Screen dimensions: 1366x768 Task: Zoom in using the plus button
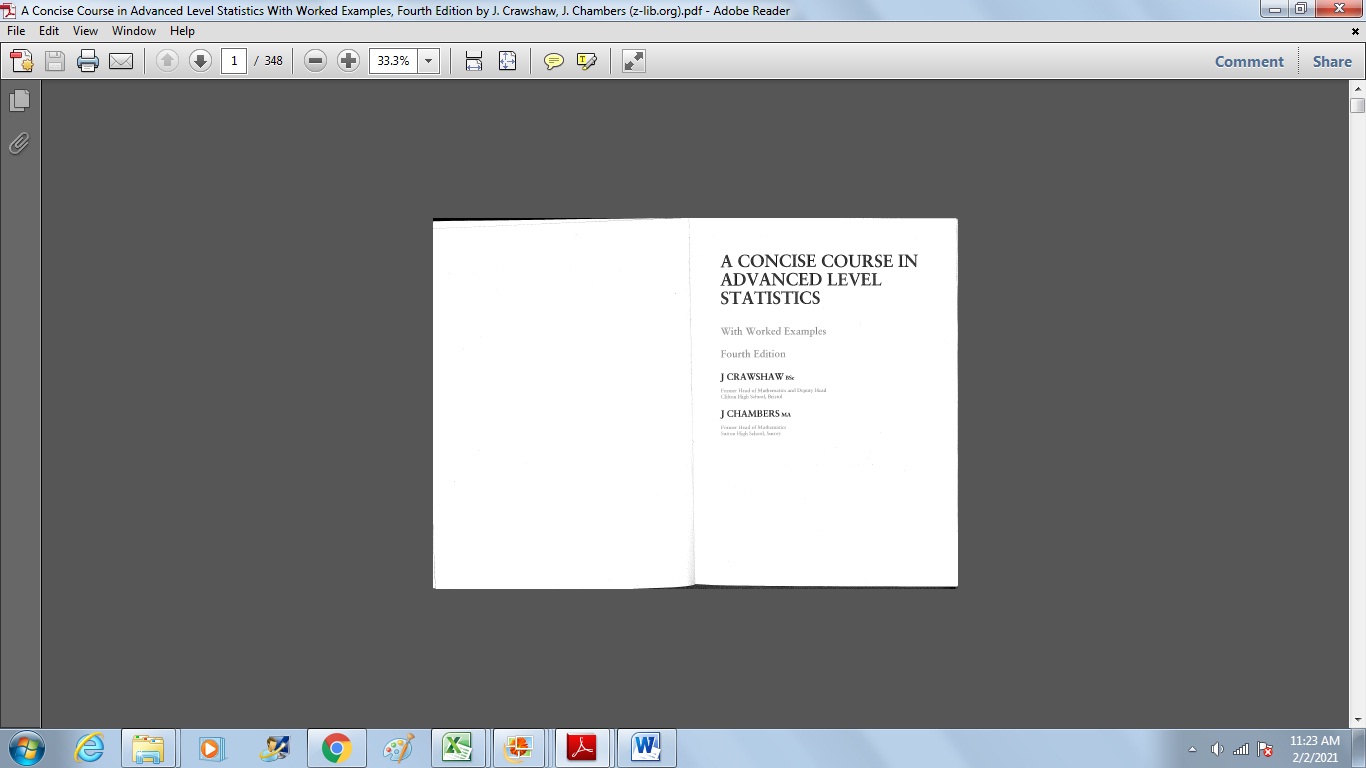click(348, 61)
